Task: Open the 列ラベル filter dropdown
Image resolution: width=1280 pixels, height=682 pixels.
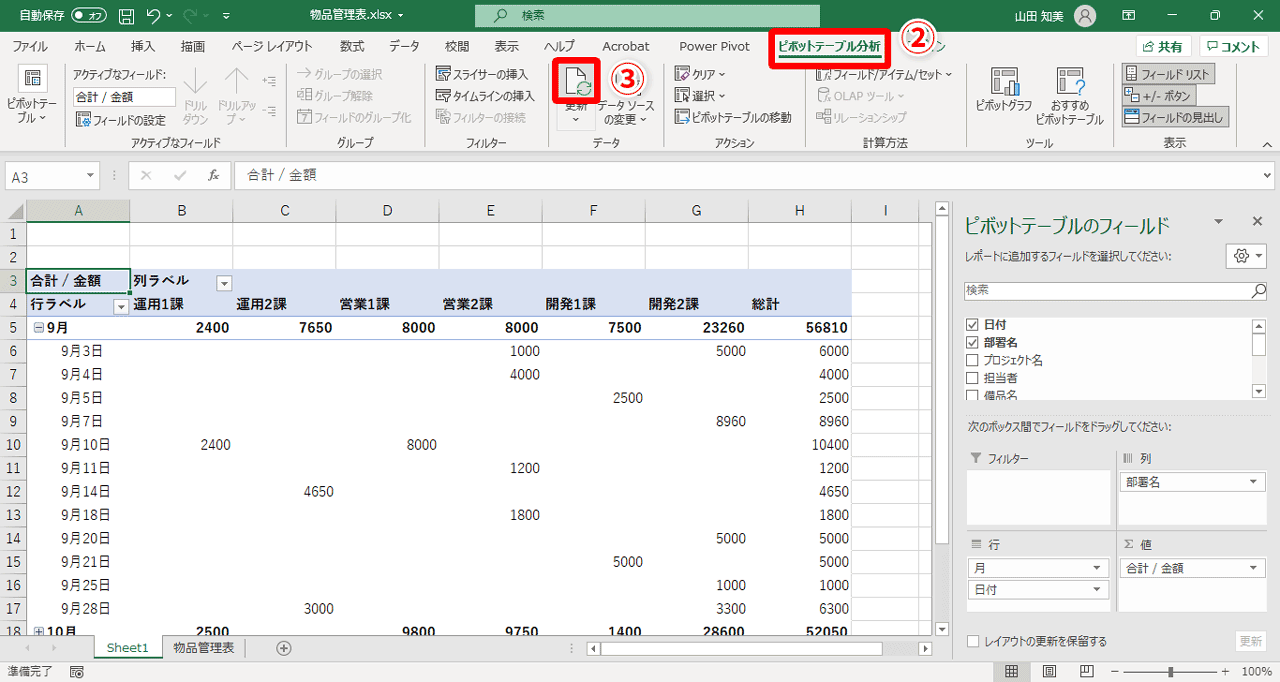Action: pyautogui.click(x=224, y=283)
